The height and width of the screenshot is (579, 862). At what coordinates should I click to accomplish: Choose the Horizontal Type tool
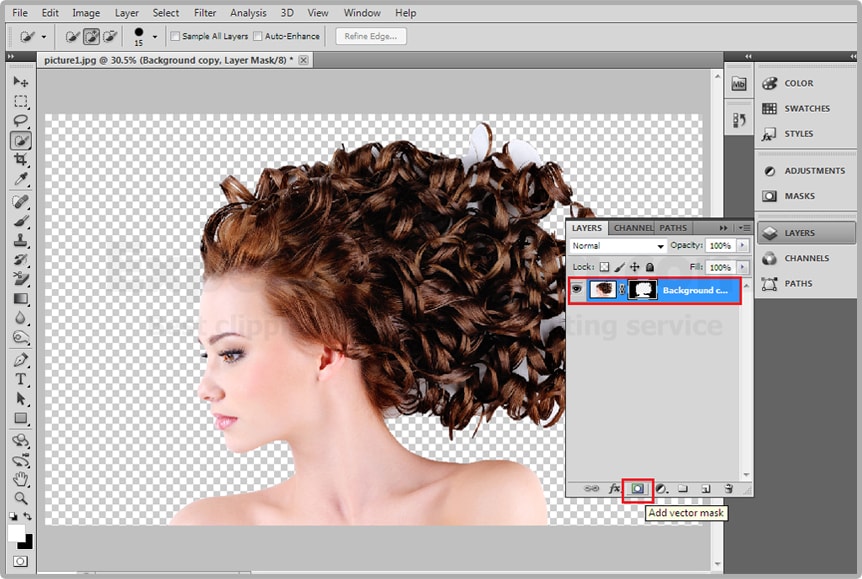[21, 379]
